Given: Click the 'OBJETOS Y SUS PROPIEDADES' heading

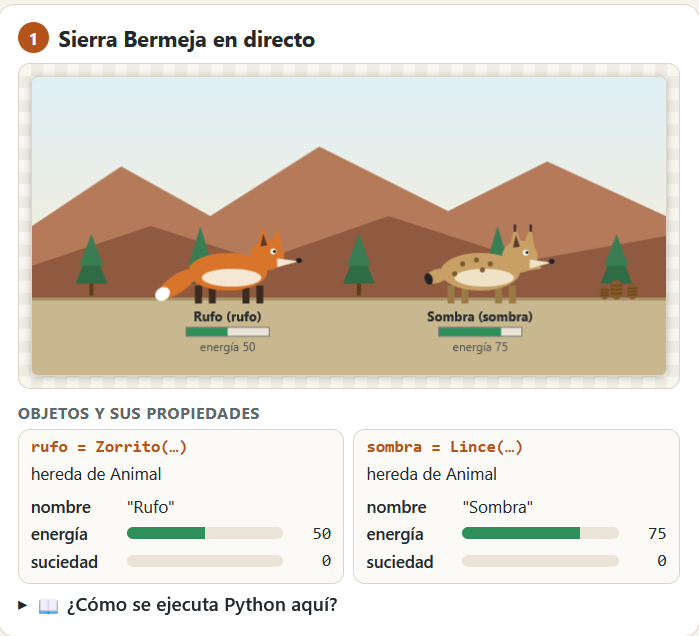Looking at the screenshot, I should pos(139,414).
